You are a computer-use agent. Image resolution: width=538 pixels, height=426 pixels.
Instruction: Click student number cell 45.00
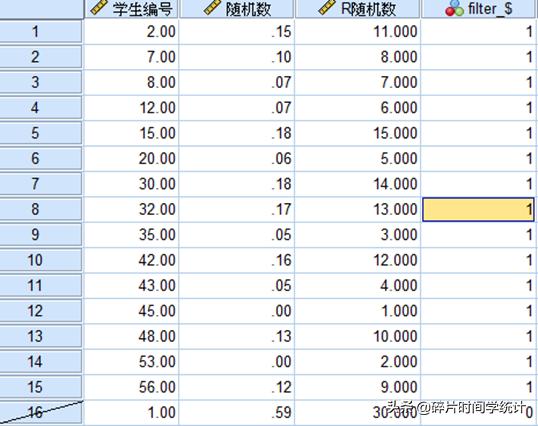[x=131, y=311]
